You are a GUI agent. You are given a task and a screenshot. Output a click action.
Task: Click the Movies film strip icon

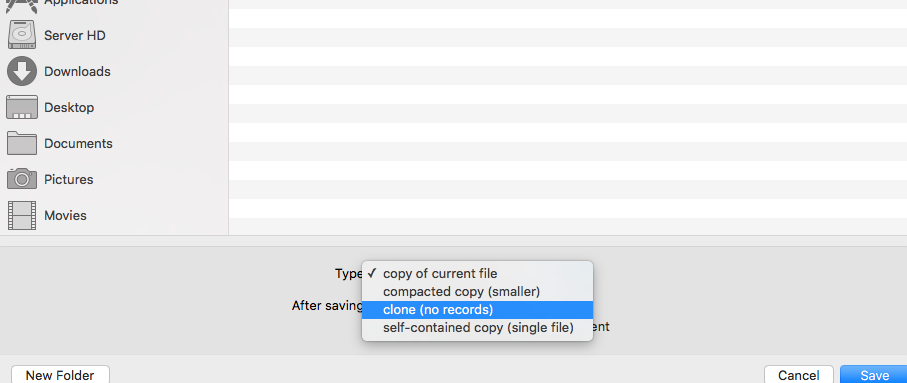(22, 215)
